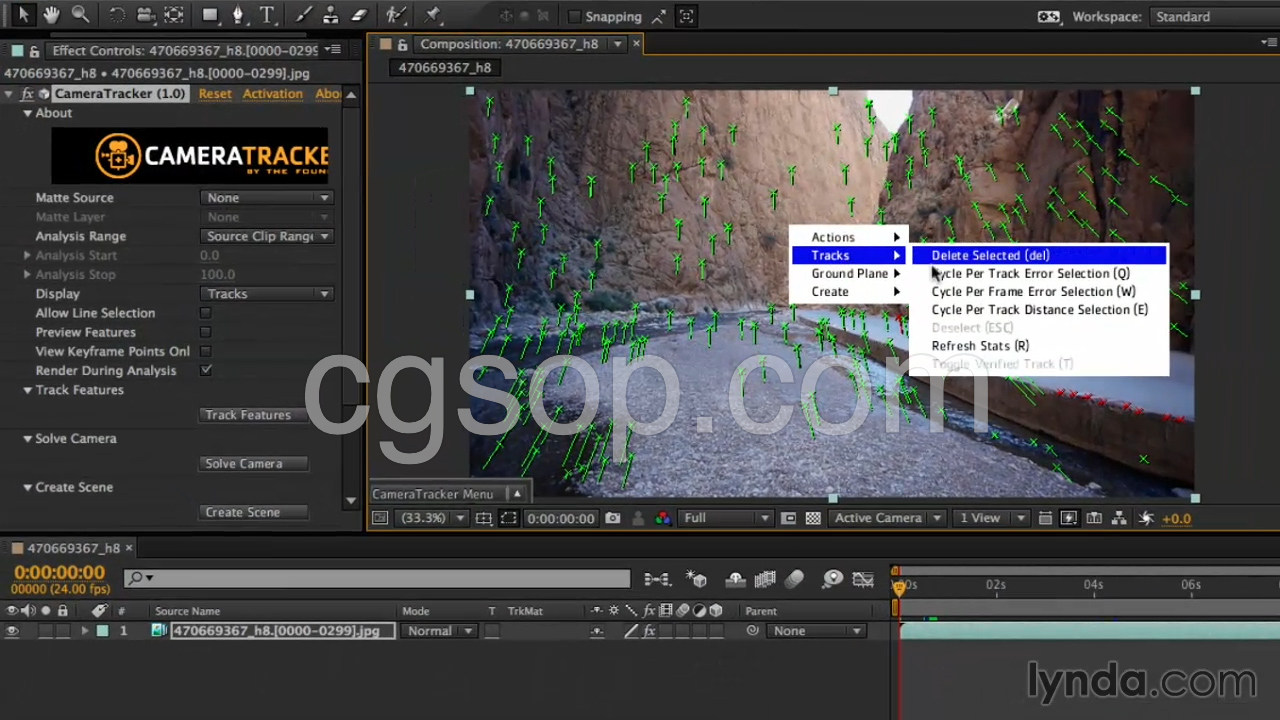This screenshot has height=720, width=1280.
Task: Toggle the Composition panel lock
Action: 402,45
